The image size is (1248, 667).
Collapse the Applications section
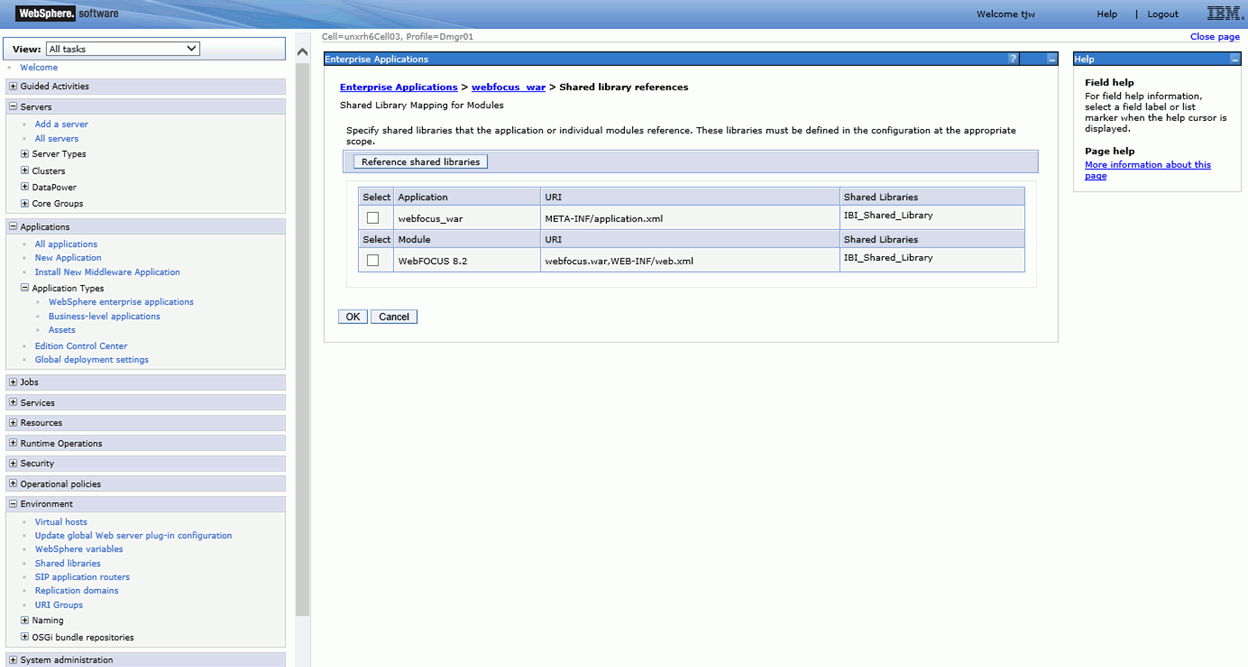pyautogui.click(x=13, y=227)
